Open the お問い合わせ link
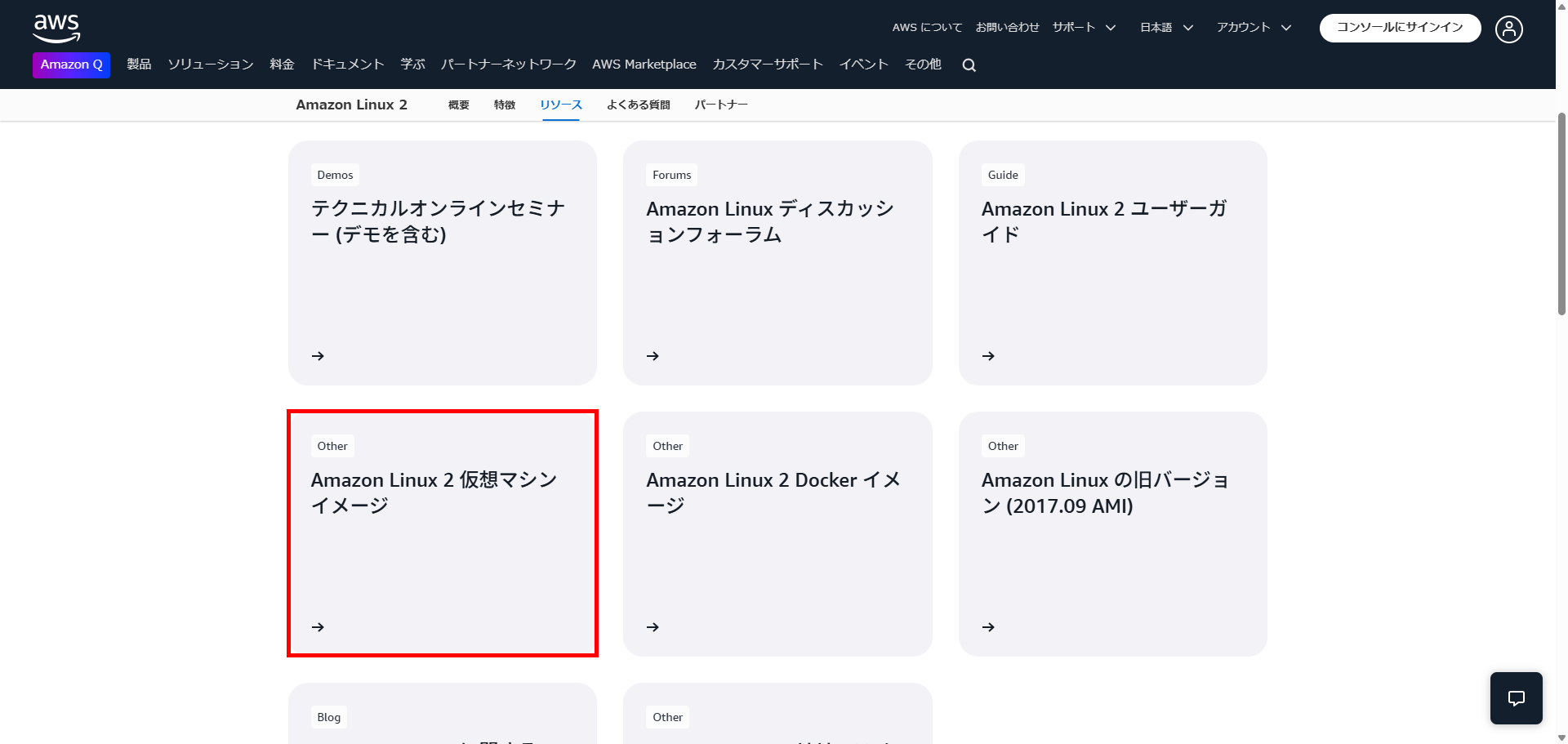 coord(1007,28)
